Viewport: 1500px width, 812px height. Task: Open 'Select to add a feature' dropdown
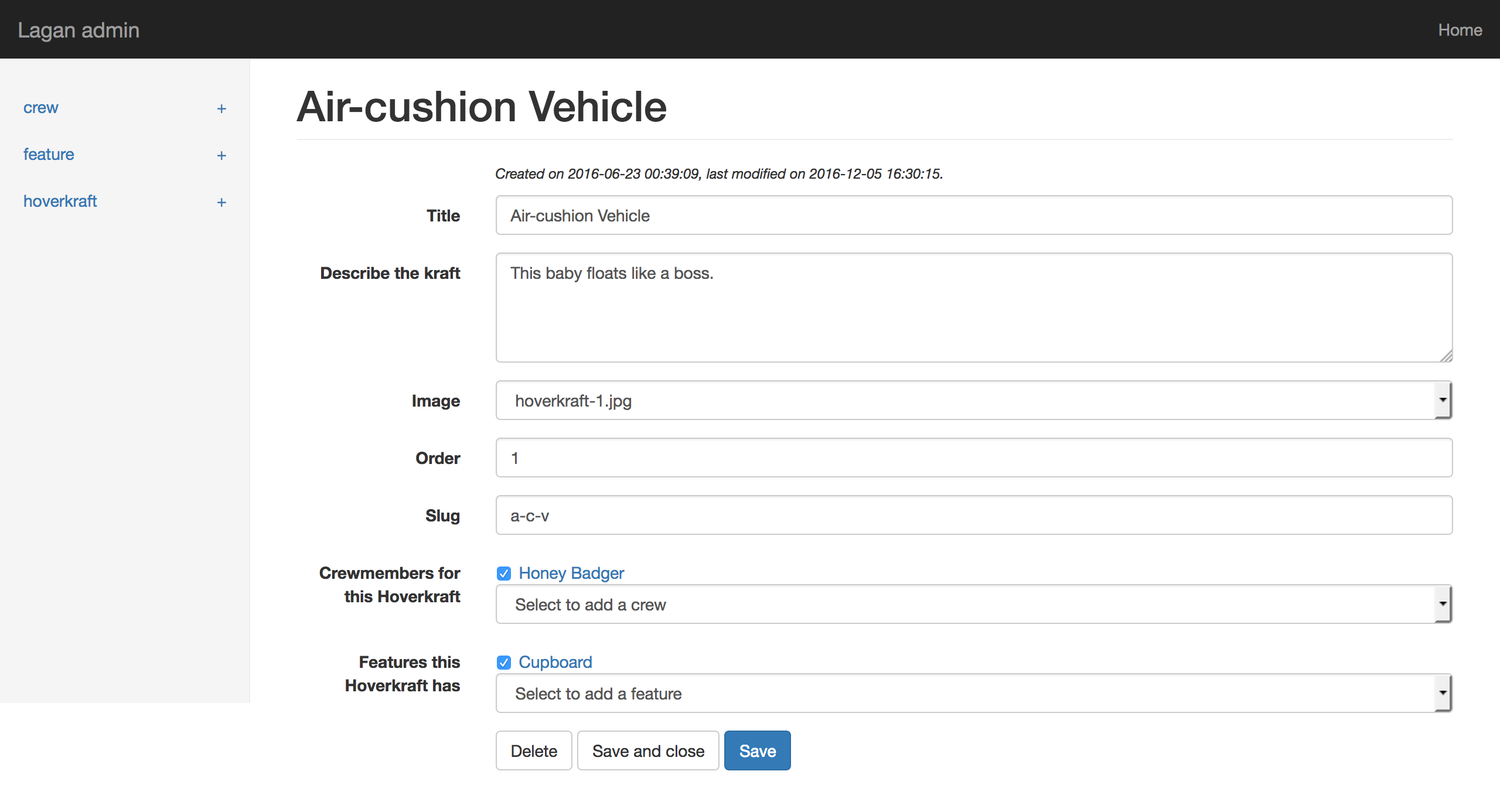point(973,694)
